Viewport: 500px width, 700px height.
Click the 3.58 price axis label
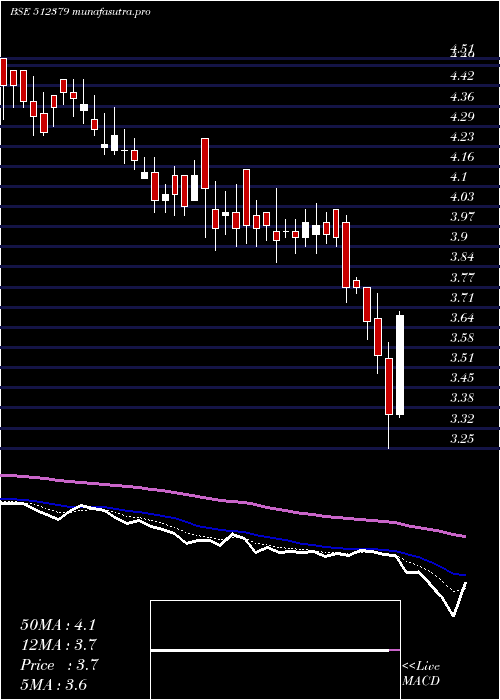point(462,338)
